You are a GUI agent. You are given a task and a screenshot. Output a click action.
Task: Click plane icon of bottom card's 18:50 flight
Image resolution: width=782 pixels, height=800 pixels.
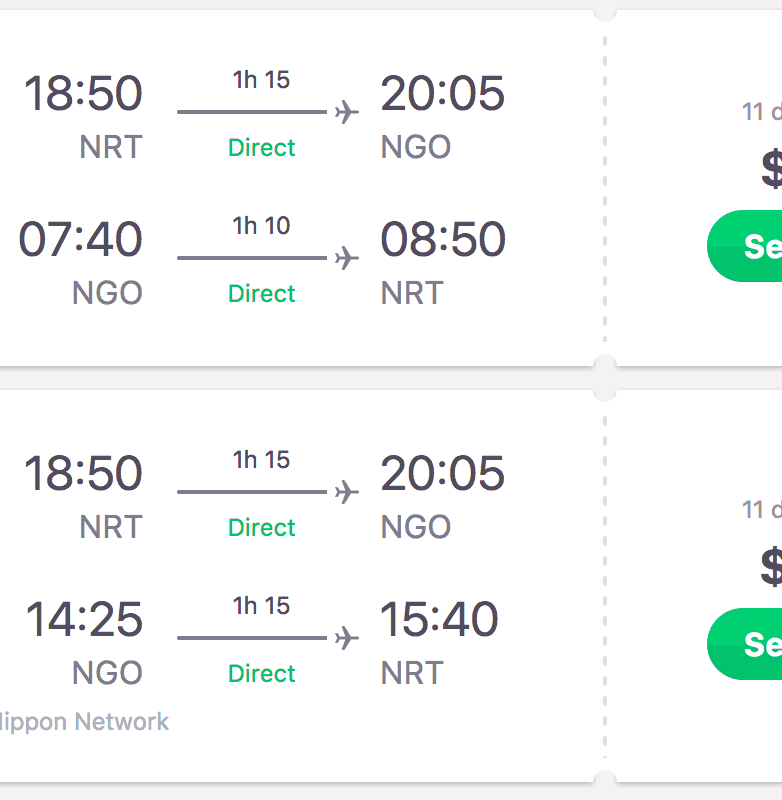tap(346, 492)
